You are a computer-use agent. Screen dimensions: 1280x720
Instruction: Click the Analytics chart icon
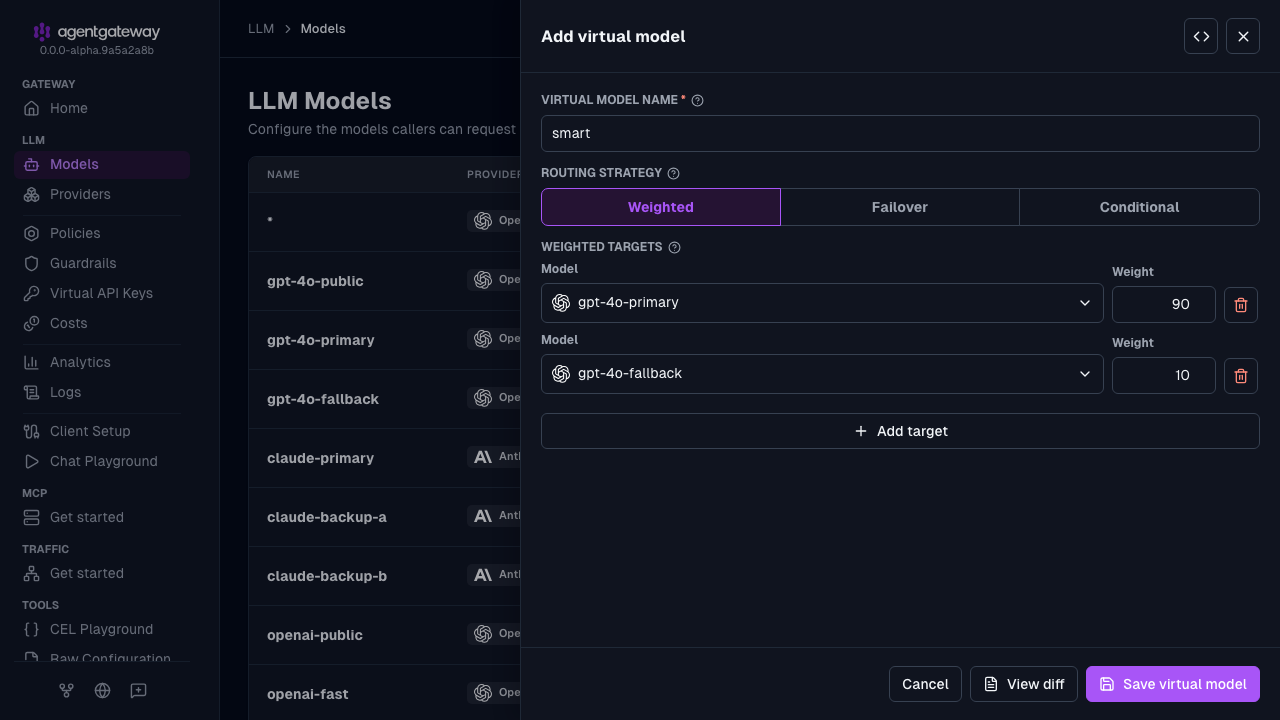[x=31, y=362]
